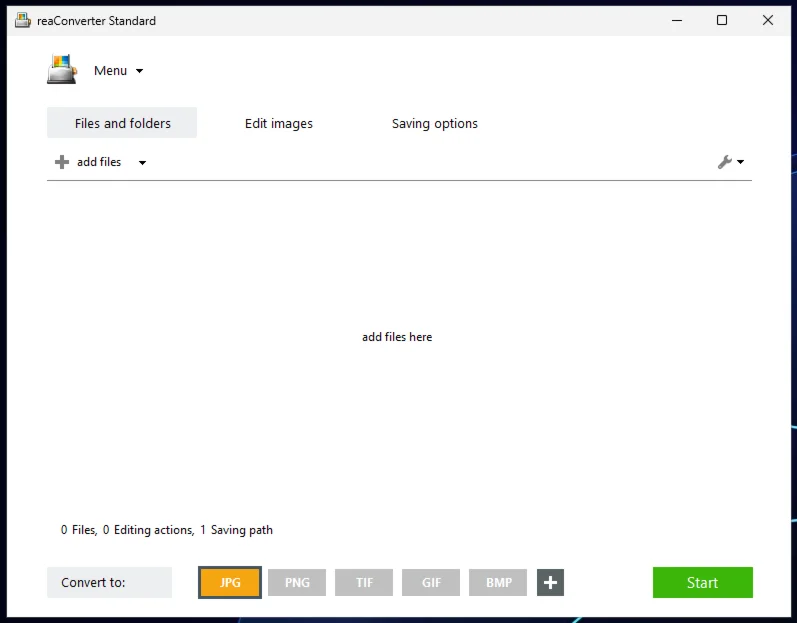Click the '1 Saving path' status text
Viewport: 797px width, 623px height.
coord(236,530)
